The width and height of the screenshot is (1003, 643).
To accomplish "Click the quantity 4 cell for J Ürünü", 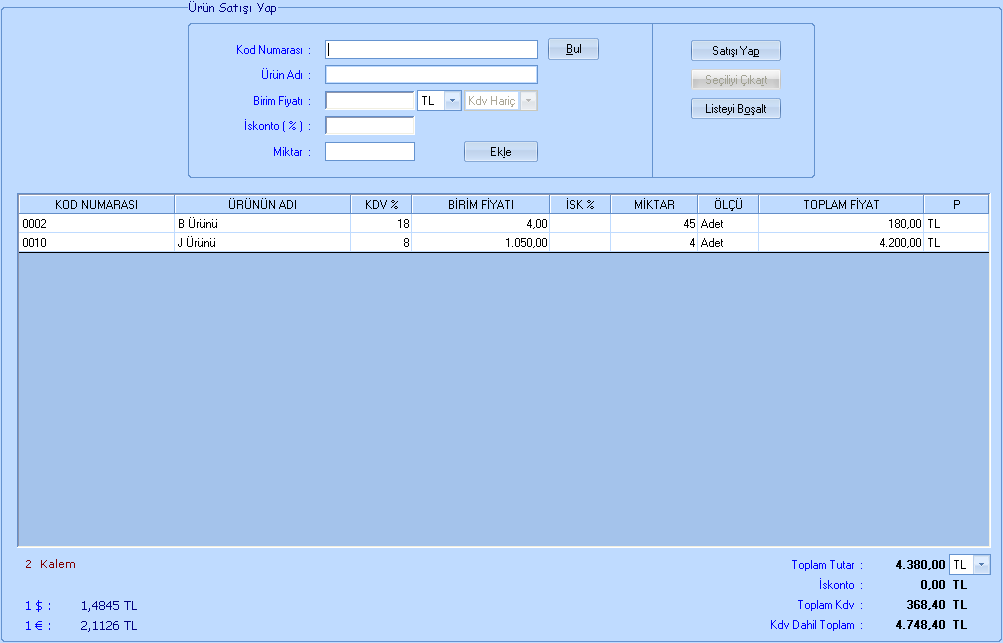I will tap(654, 242).
